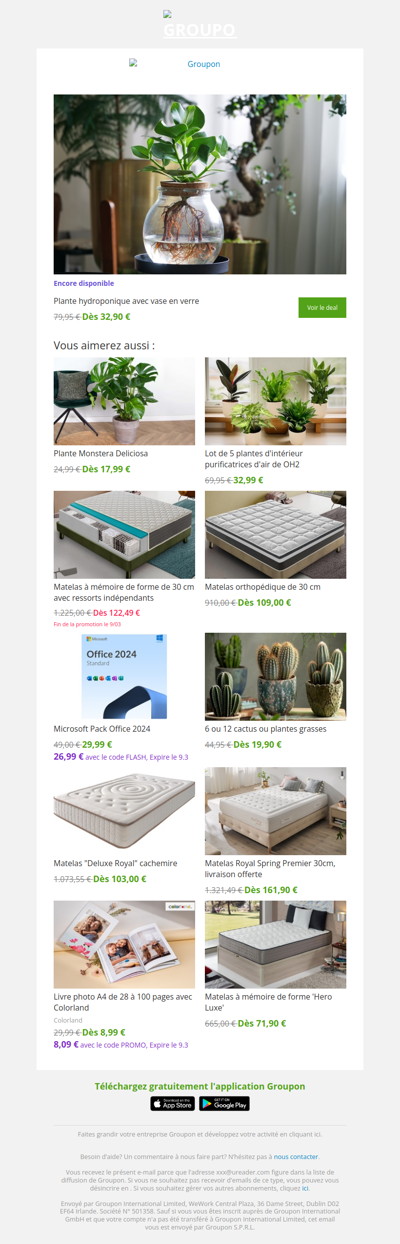
Task: Open the Monstera Deliciosa plant image
Action: click(124, 401)
